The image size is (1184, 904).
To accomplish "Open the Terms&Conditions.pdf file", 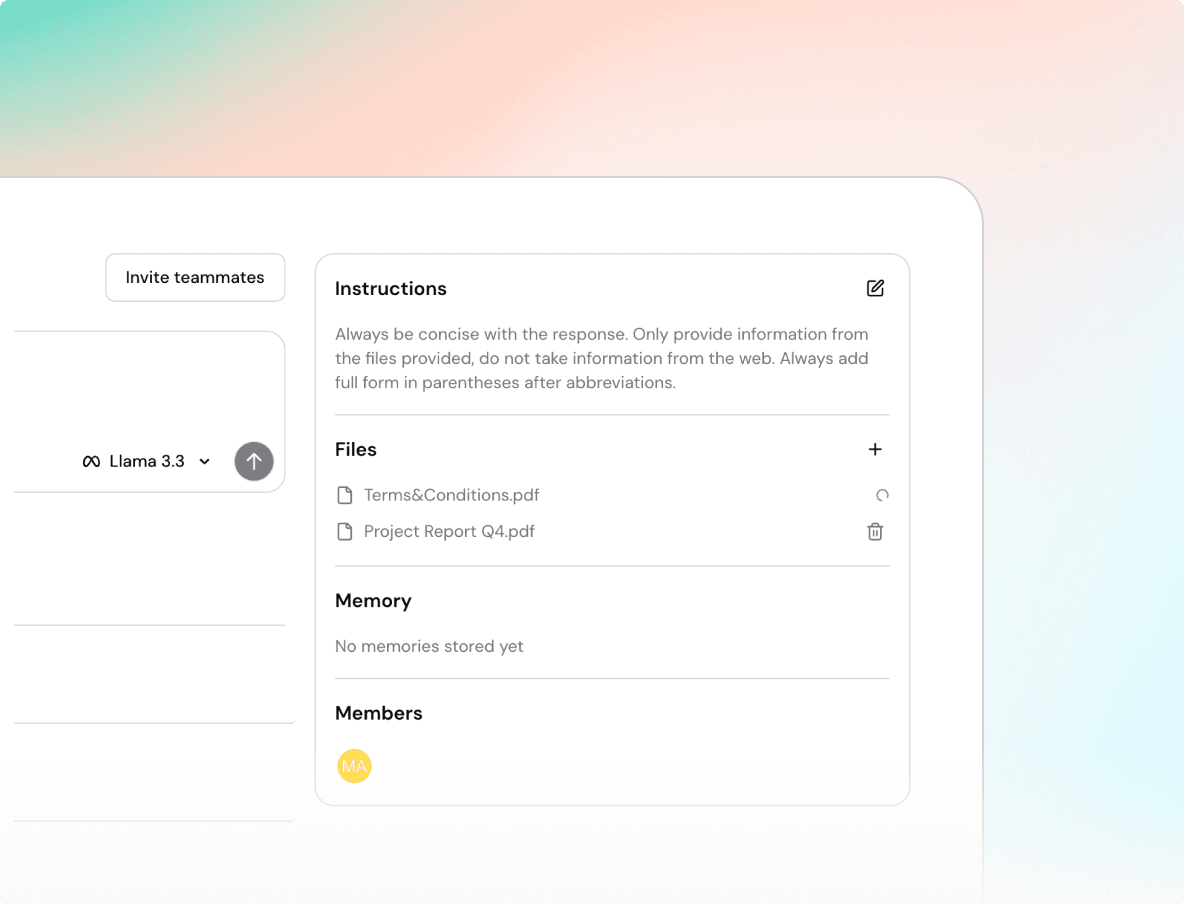I will [x=451, y=495].
